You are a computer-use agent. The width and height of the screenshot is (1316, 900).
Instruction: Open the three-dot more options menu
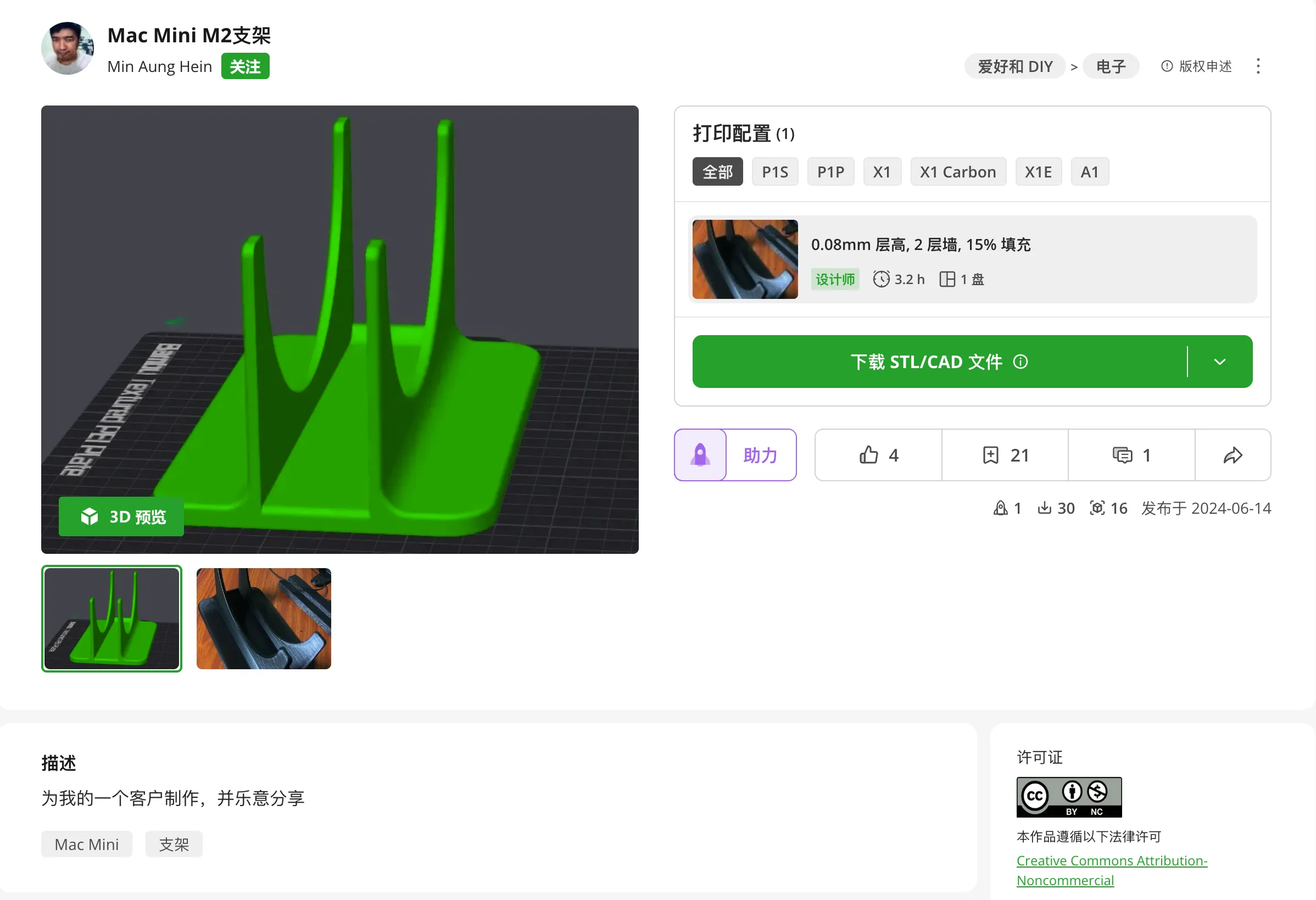tap(1258, 66)
